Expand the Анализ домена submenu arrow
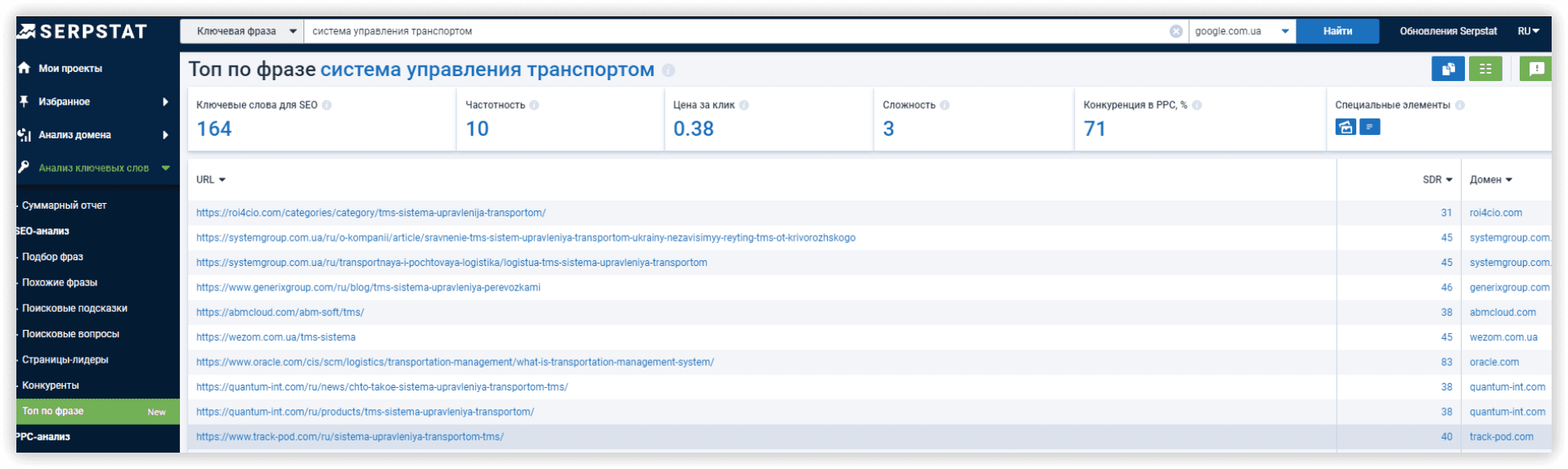 [x=165, y=135]
